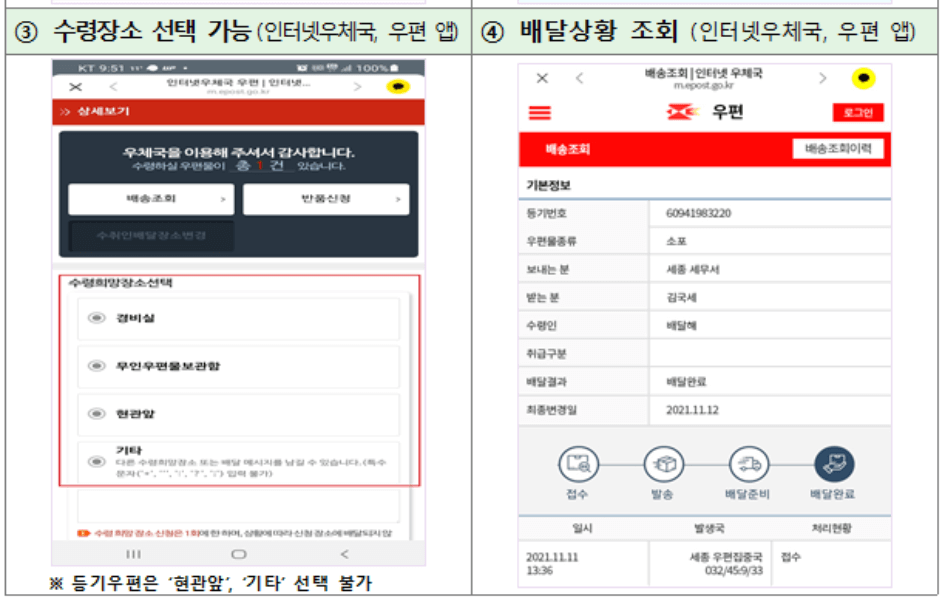Click the m.epost.go.kr address on 수령장소 screen
The width and height of the screenshot is (946, 603).
pos(238,92)
